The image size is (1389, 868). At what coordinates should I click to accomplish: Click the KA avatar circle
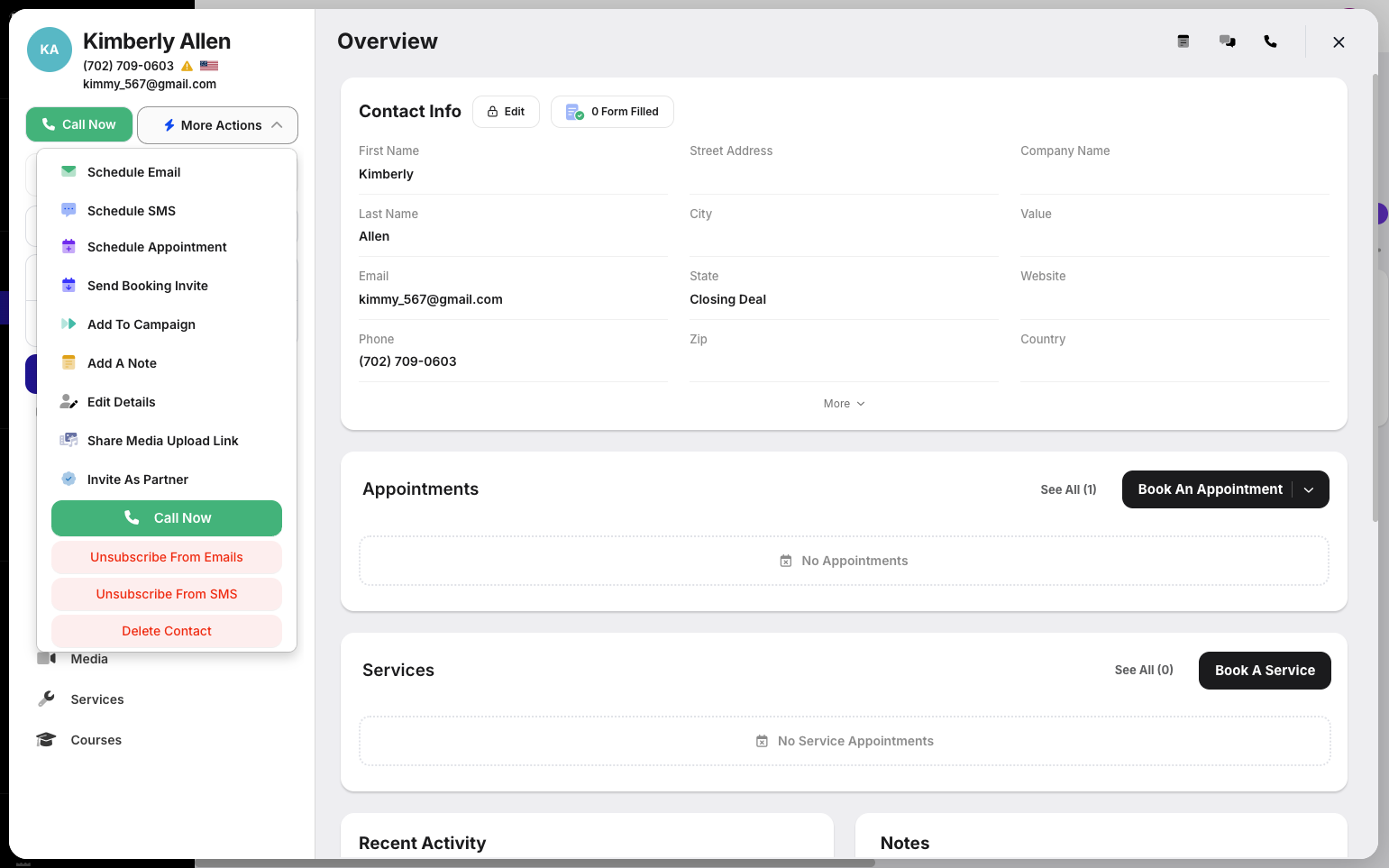point(50,50)
